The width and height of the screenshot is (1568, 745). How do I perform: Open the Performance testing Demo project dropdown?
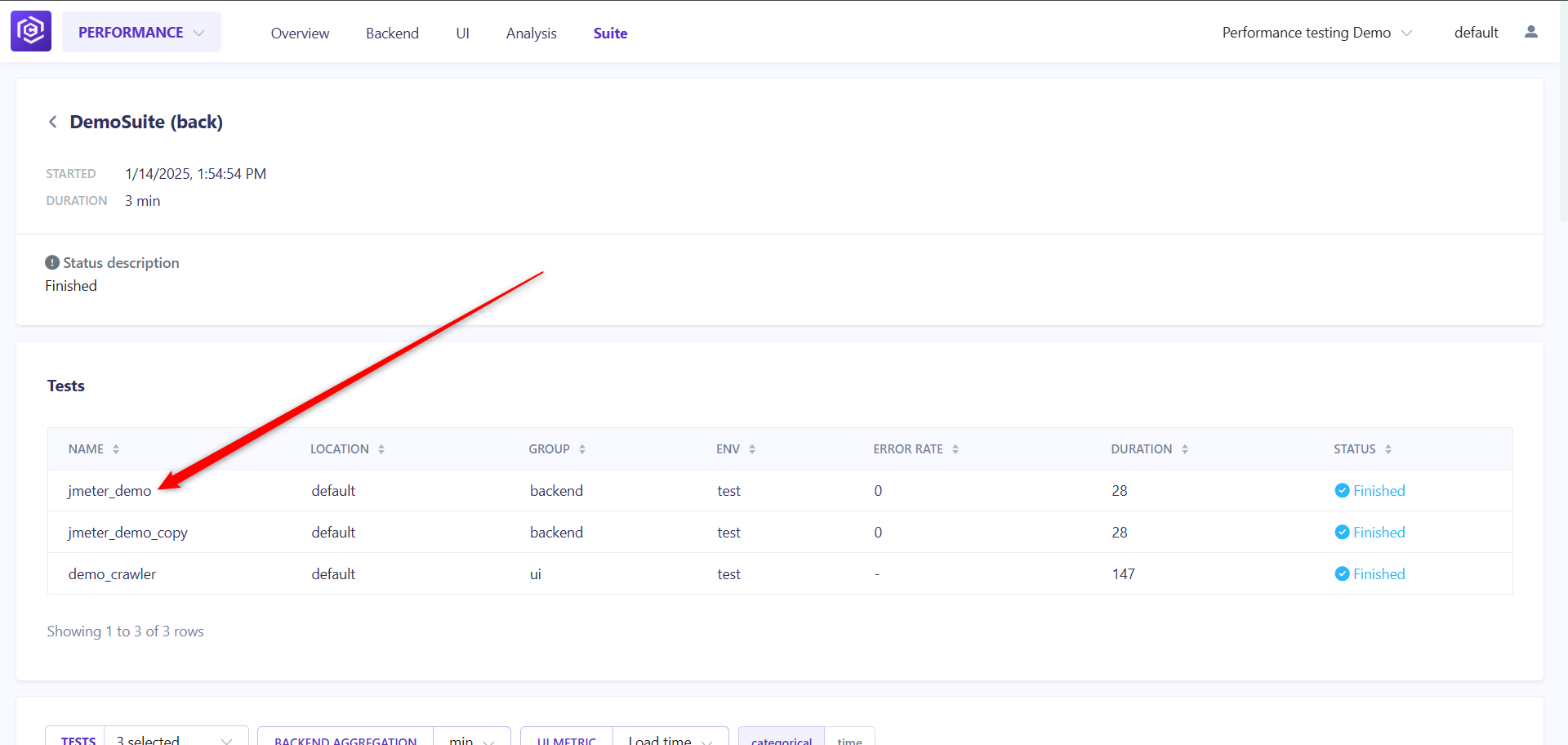1316,33
